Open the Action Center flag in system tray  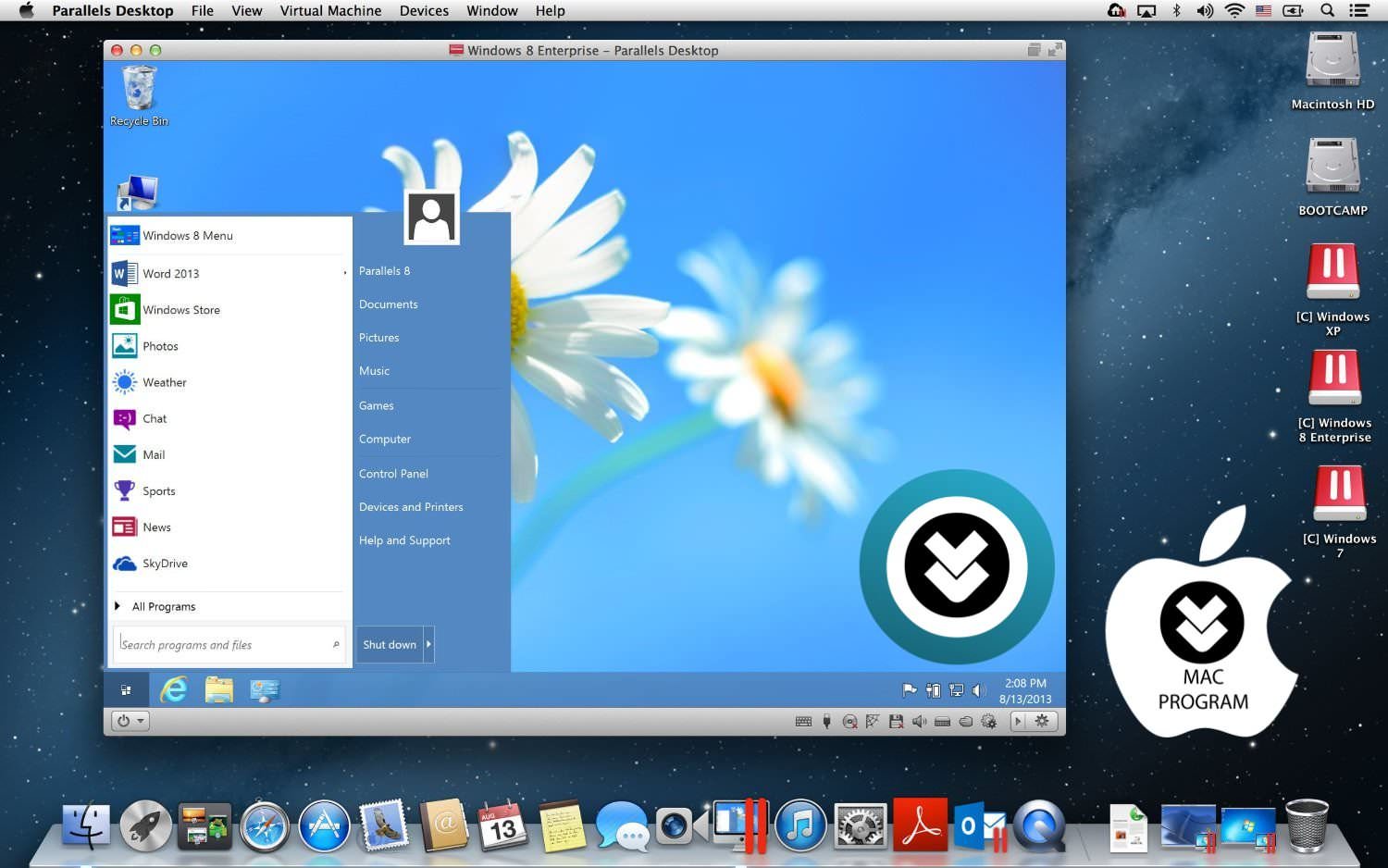[910, 690]
